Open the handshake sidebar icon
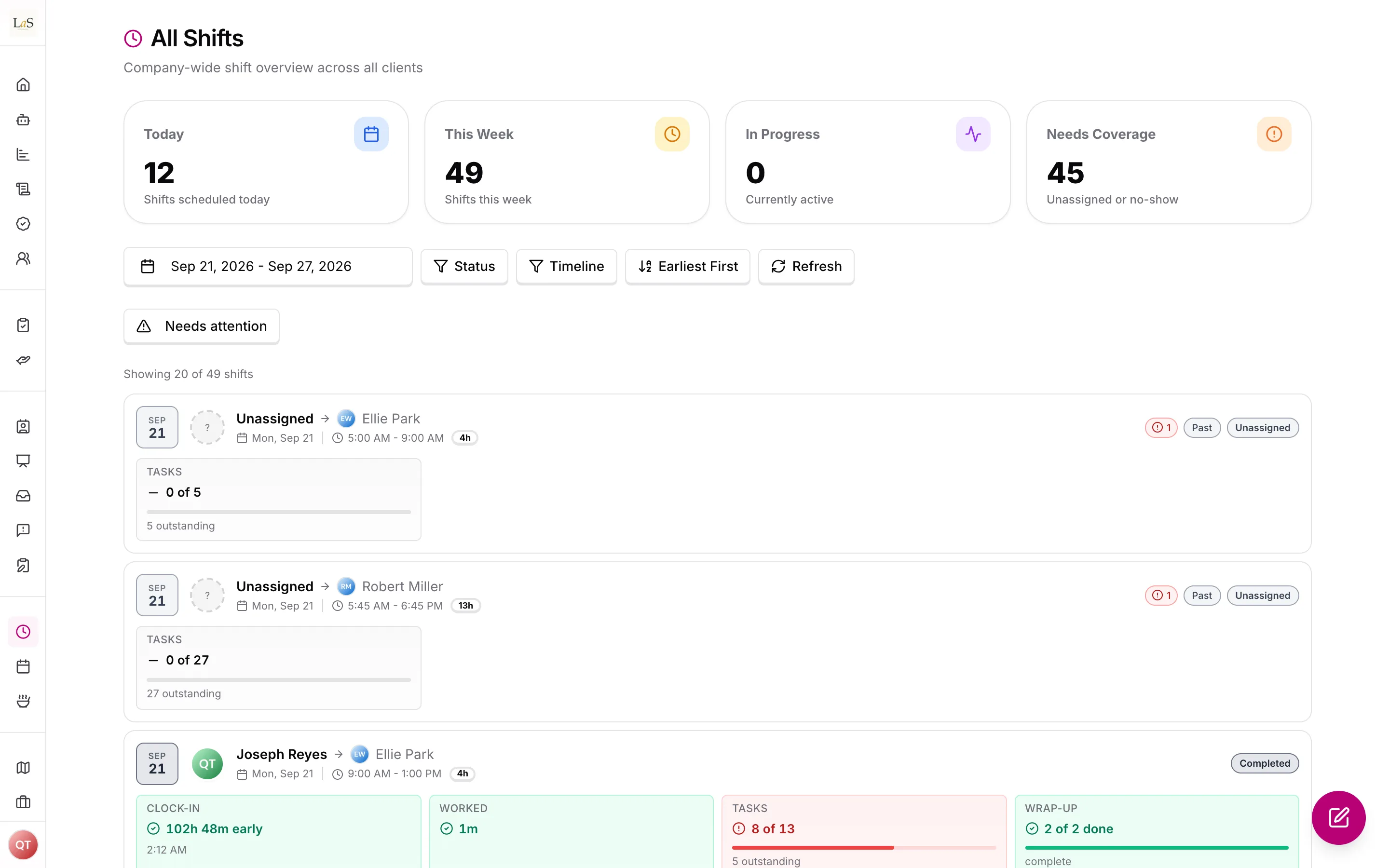Viewport: 1389px width, 868px height. click(23, 360)
